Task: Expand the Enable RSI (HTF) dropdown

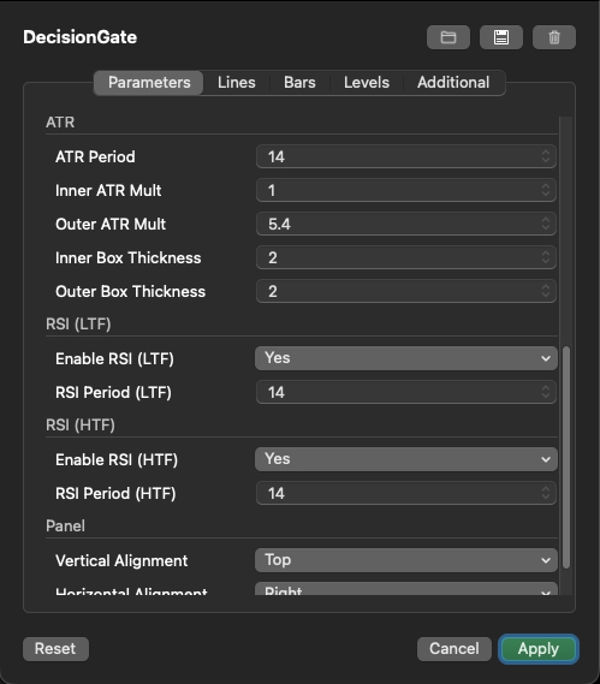Action: point(406,459)
